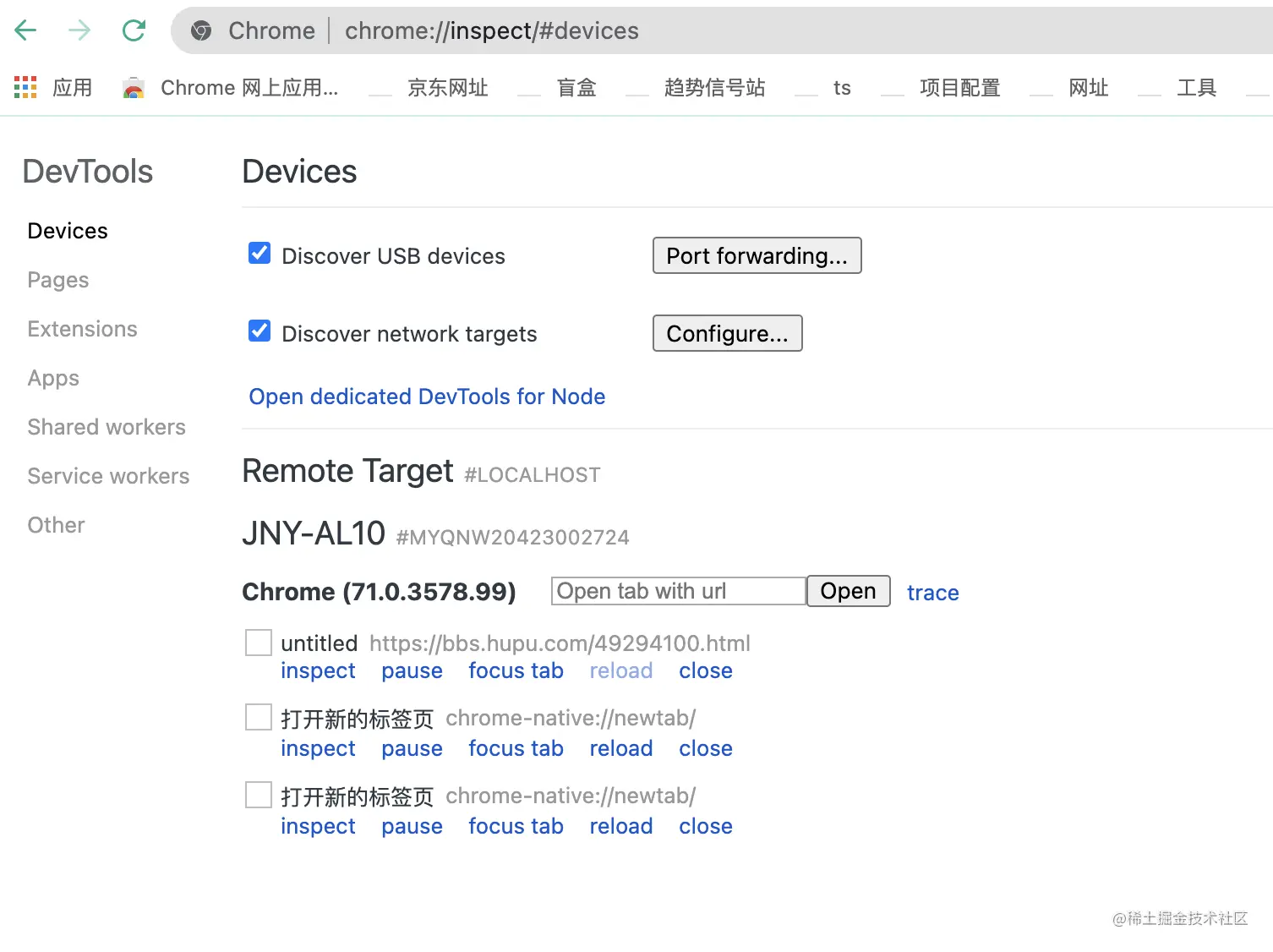Viewport: 1273px width, 952px height.
Task: Open the apps grid icon in bookmarks bar
Action: [25, 87]
